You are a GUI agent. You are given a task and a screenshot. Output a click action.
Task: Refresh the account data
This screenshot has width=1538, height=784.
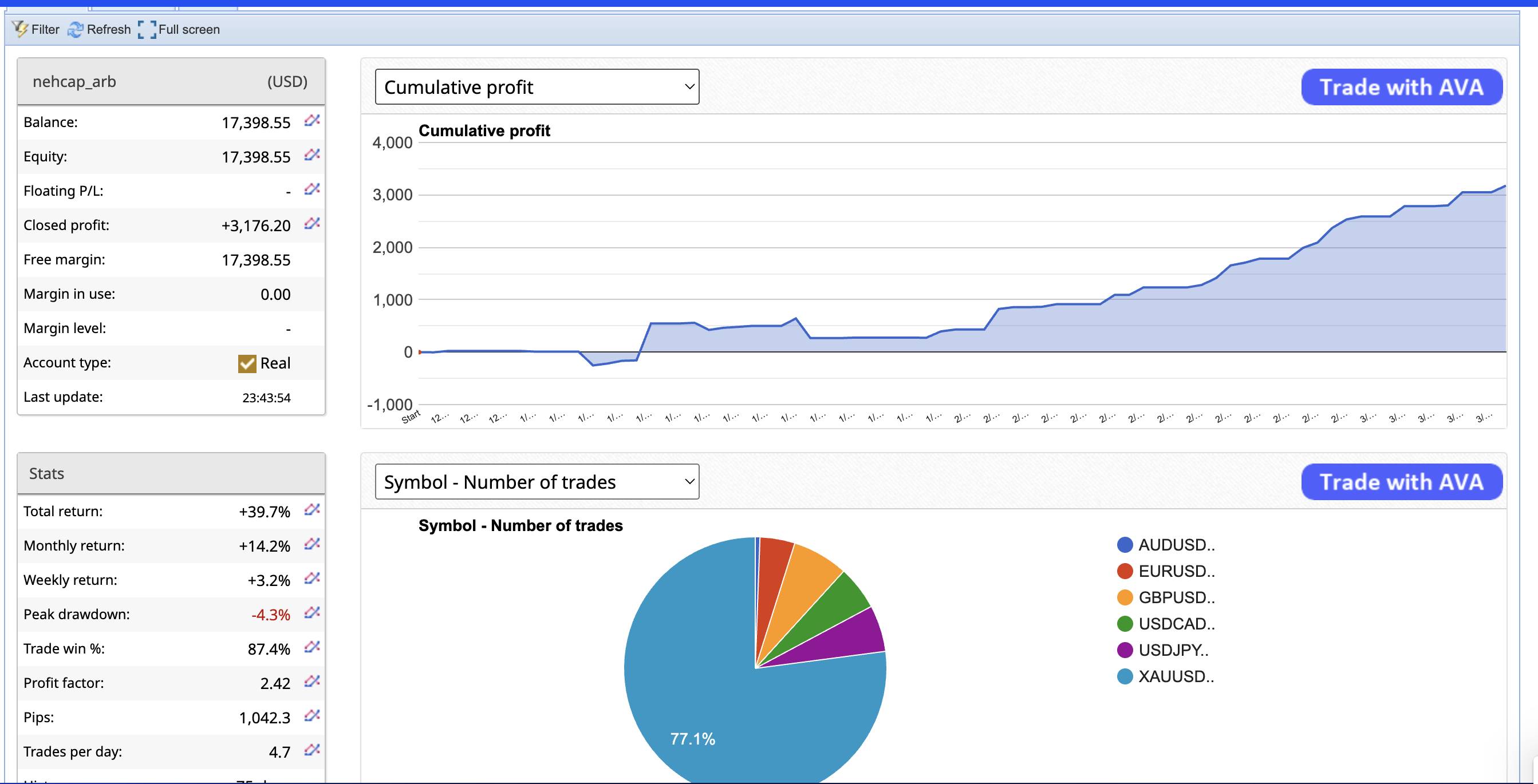(99, 29)
